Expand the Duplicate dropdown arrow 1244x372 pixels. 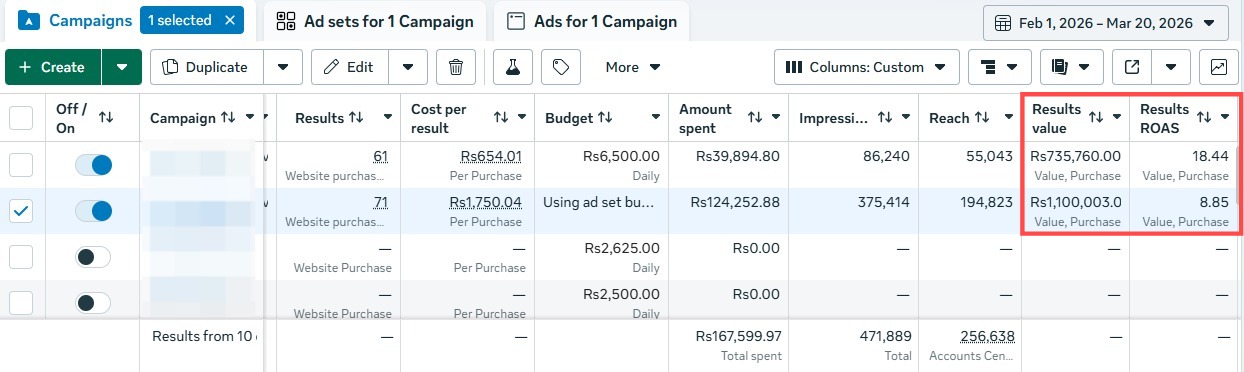coord(283,67)
